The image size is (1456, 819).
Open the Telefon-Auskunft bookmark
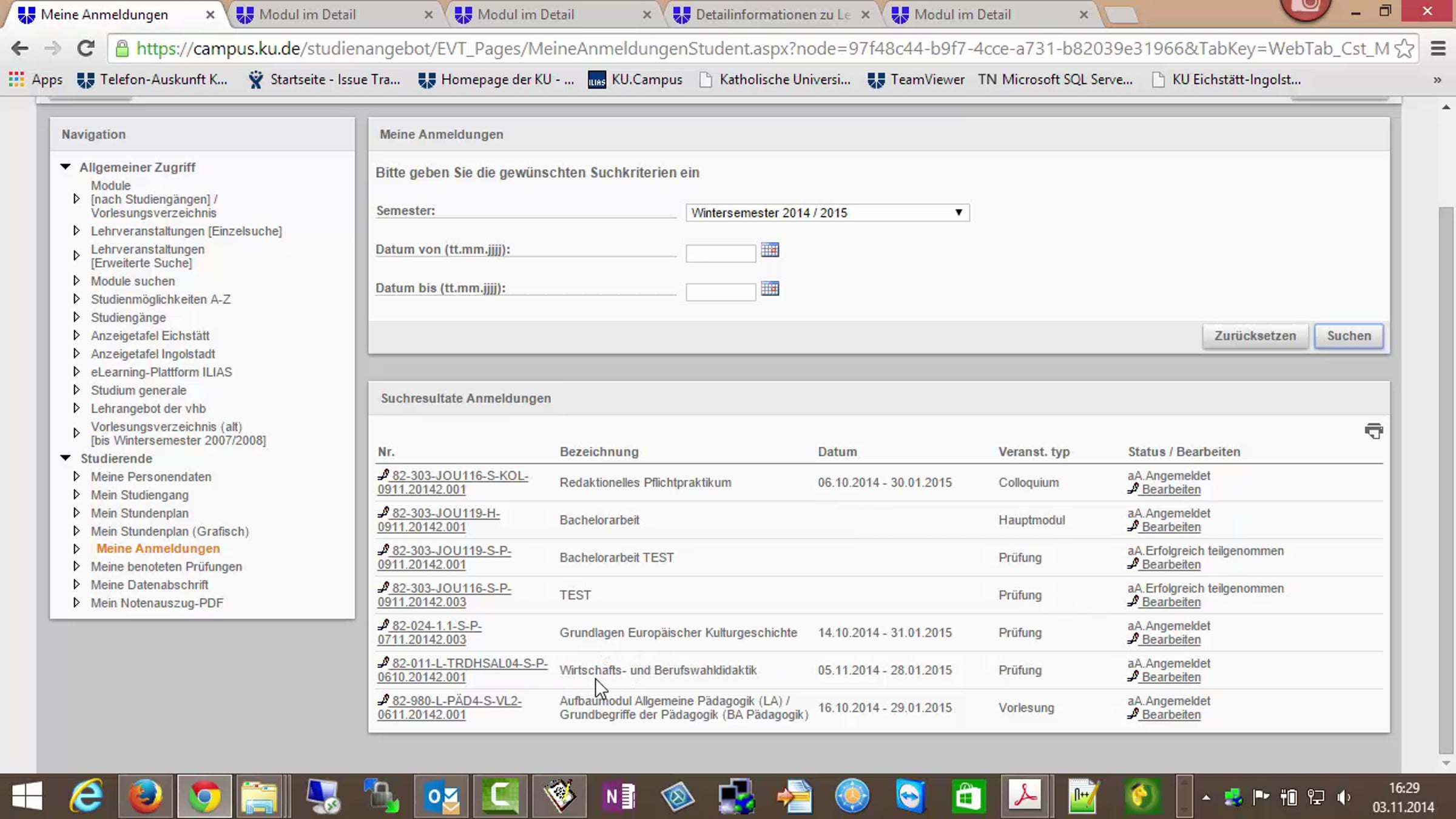[152, 79]
